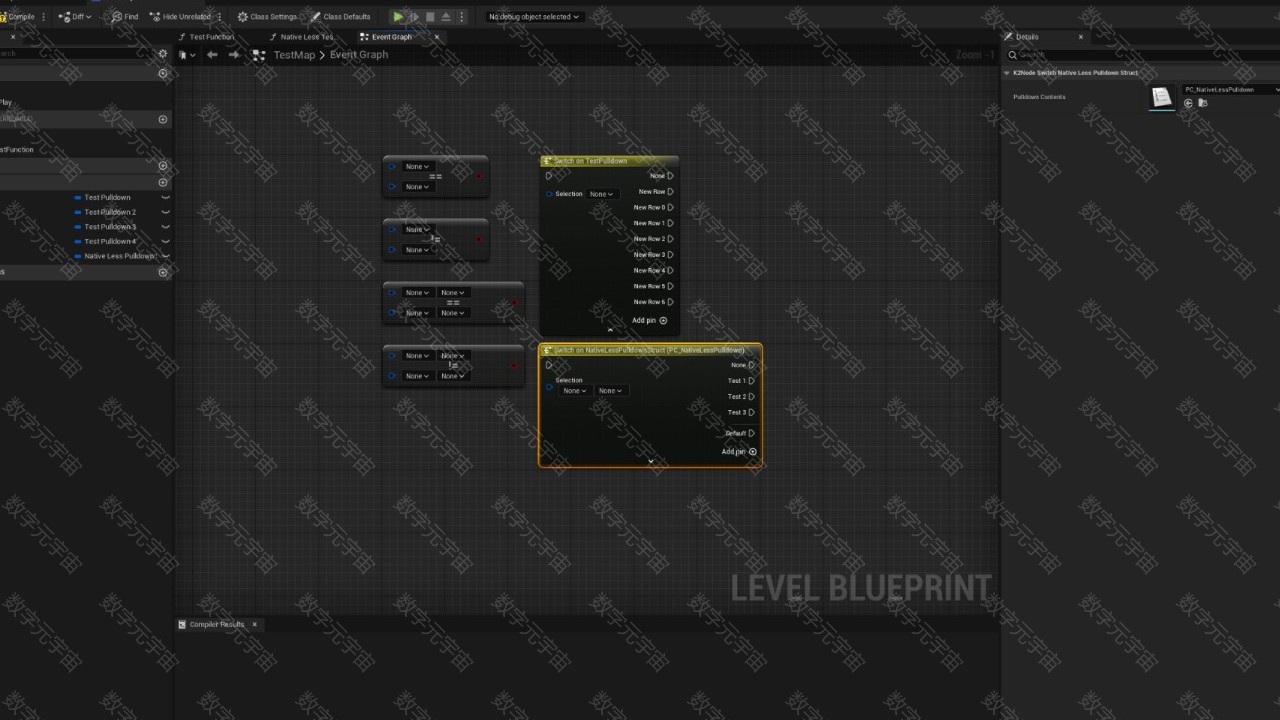1280x720 pixels.
Task: Click the TestMap breadcrumb
Action: coord(294,55)
